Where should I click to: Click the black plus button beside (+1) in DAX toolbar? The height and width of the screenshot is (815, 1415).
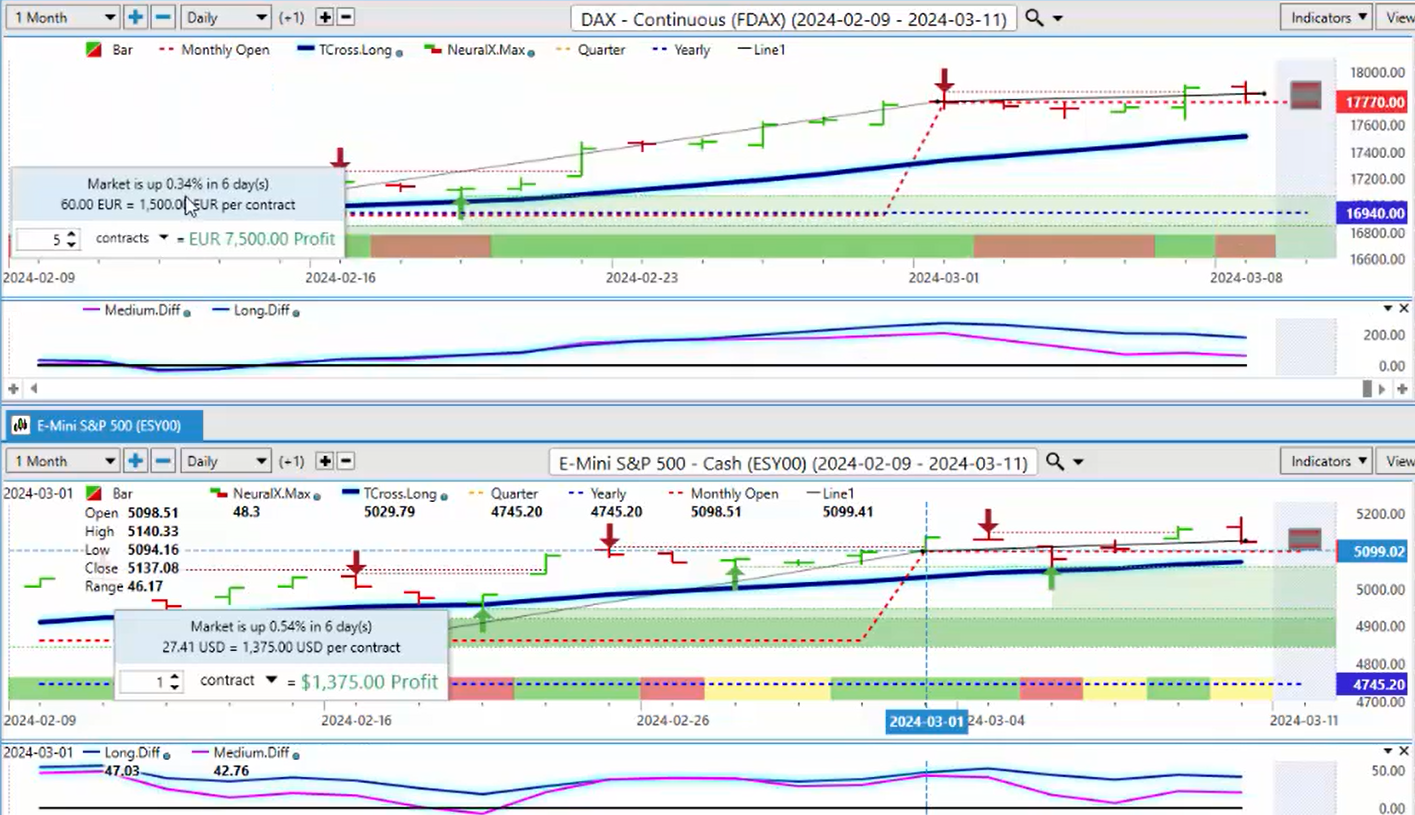point(324,17)
